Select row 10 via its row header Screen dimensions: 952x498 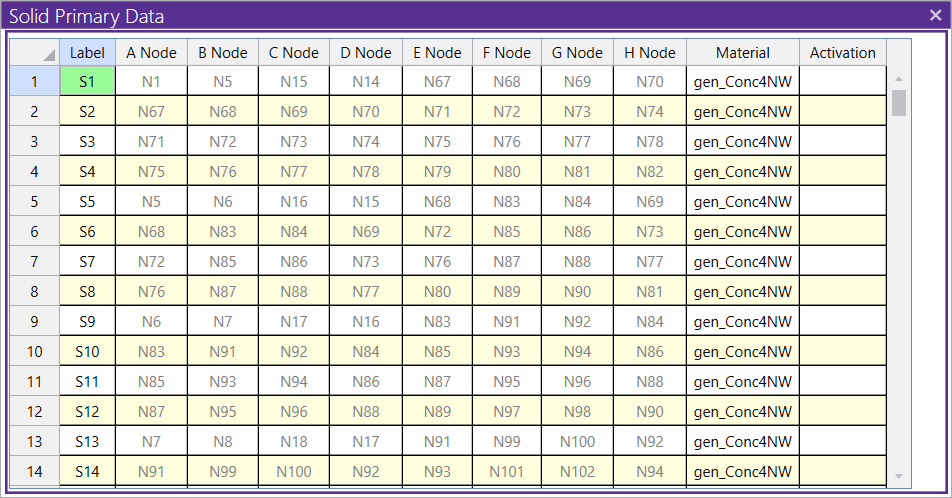[x=34, y=351]
